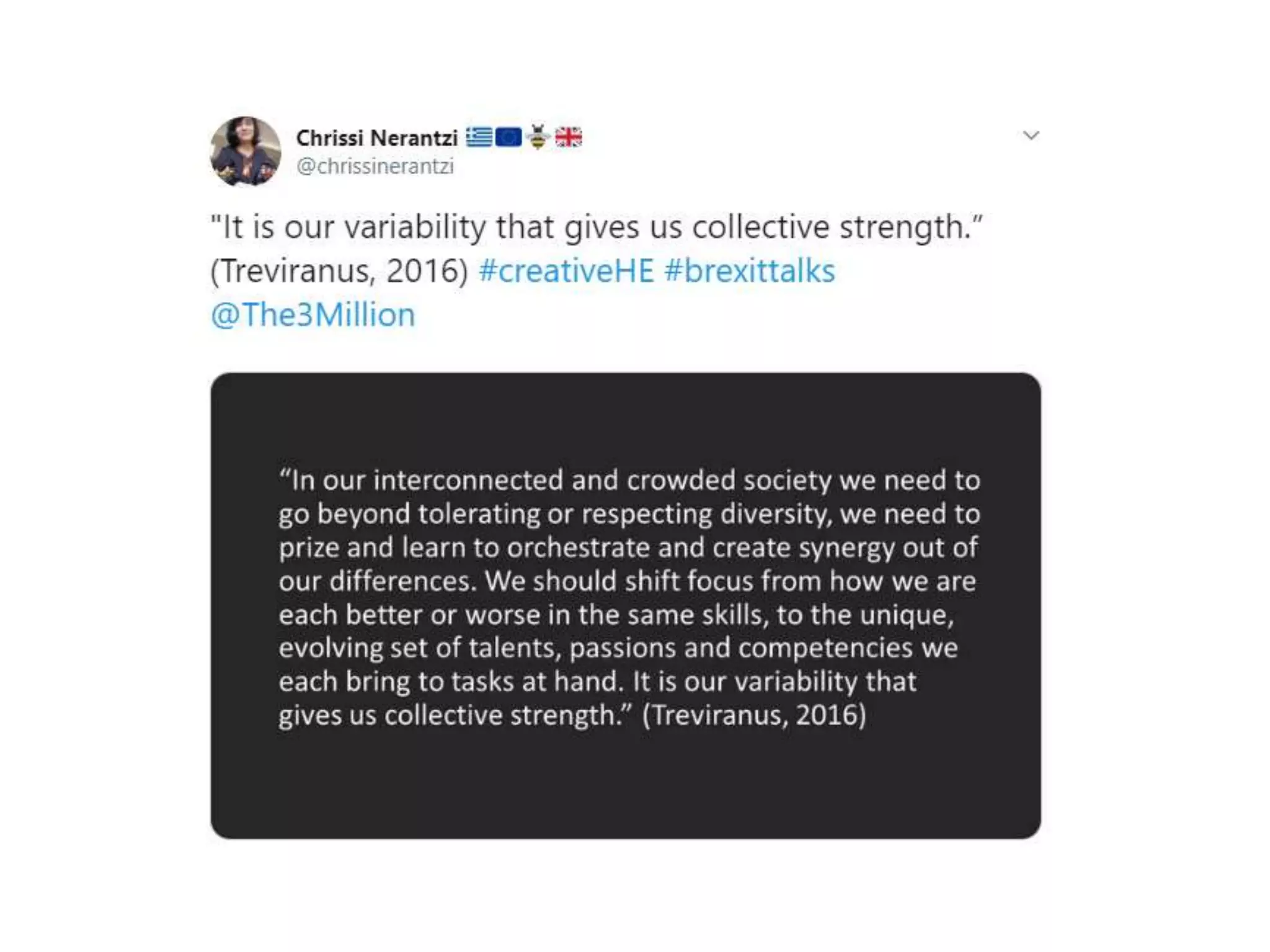Visit the @The3Million mention
Screen dimensions: 1270x952
(313, 314)
